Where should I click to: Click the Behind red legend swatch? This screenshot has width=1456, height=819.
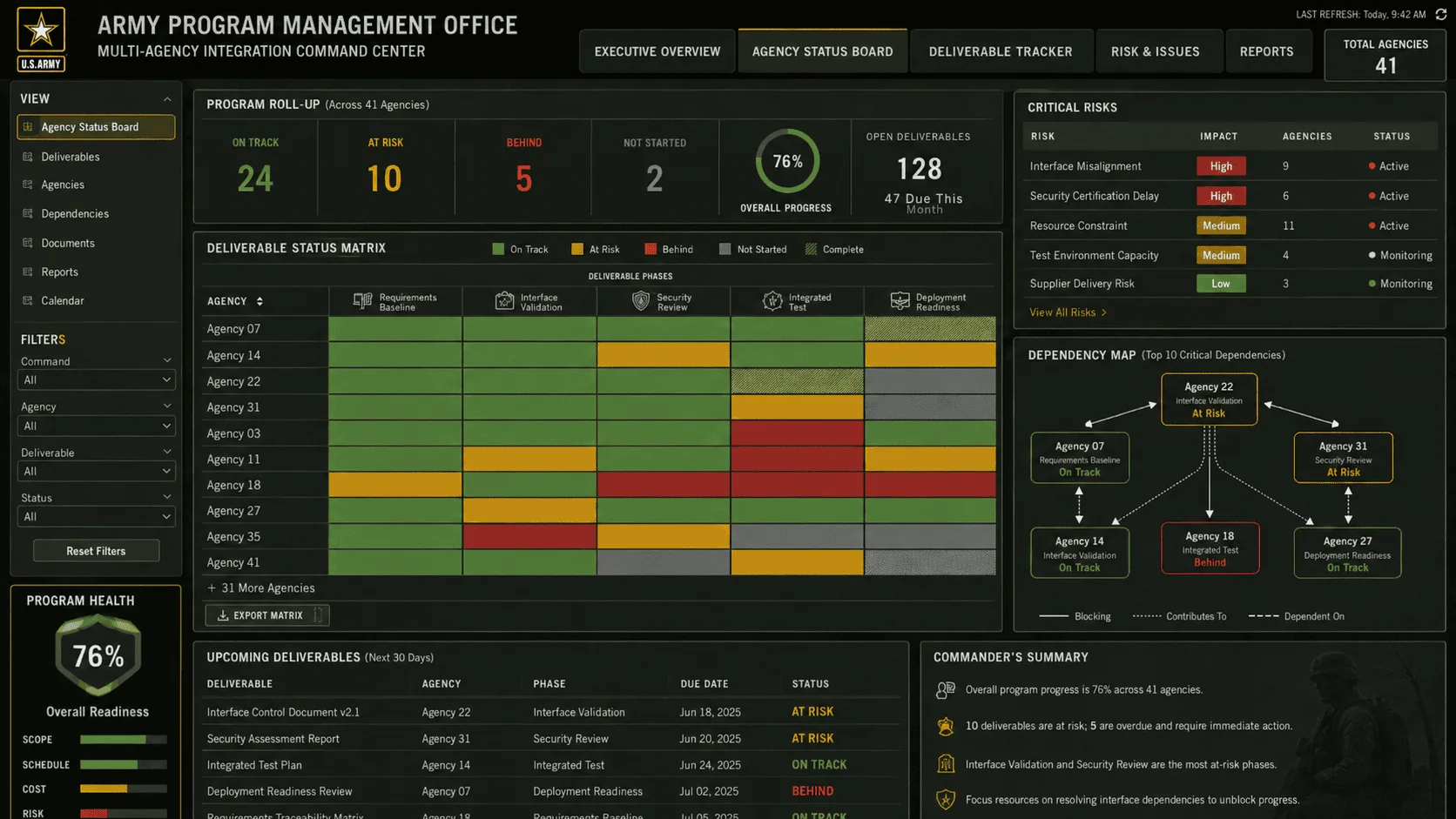pyautogui.click(x=650, y=249)
